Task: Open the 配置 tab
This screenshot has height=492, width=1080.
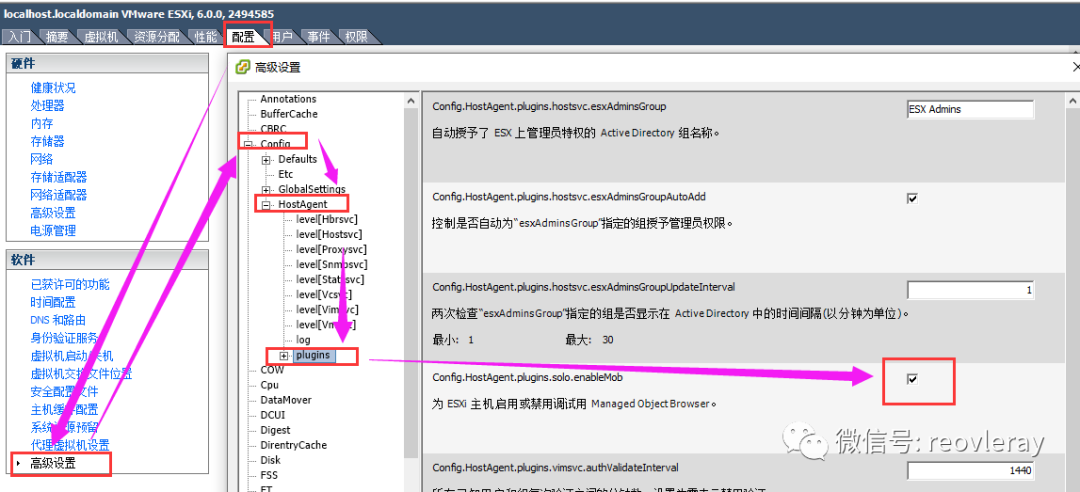Action: tap(243, 37)
